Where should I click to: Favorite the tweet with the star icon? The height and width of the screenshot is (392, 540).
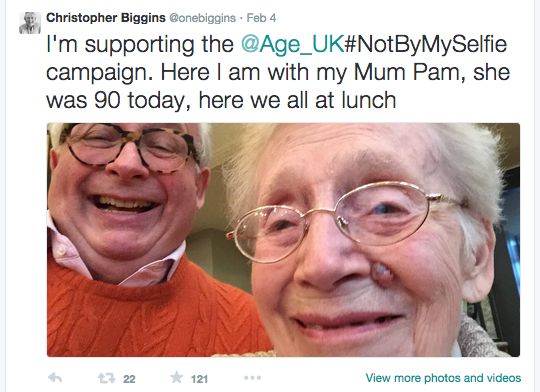(177, 377)
